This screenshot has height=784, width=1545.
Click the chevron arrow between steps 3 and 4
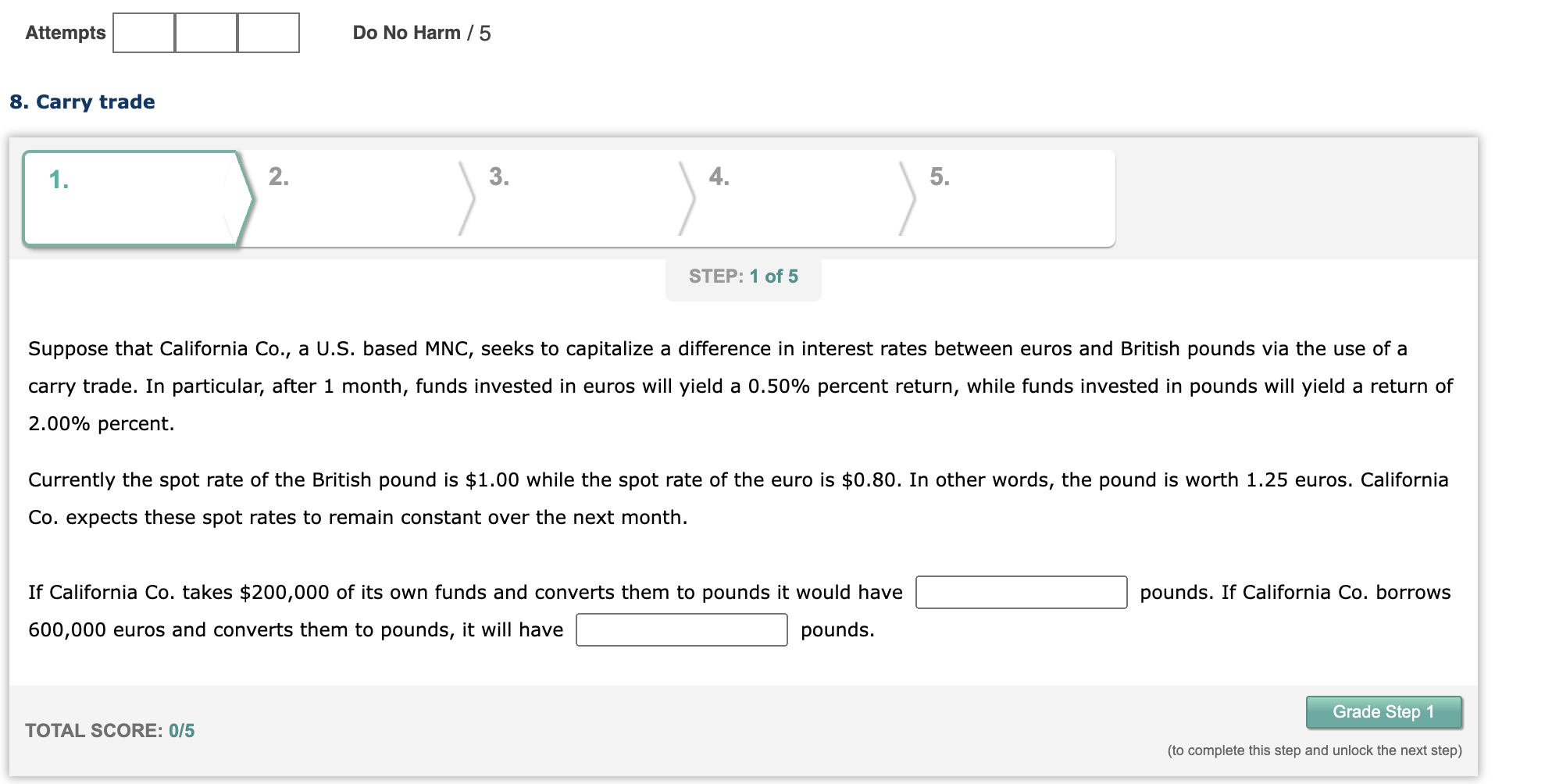coord(687,198)
